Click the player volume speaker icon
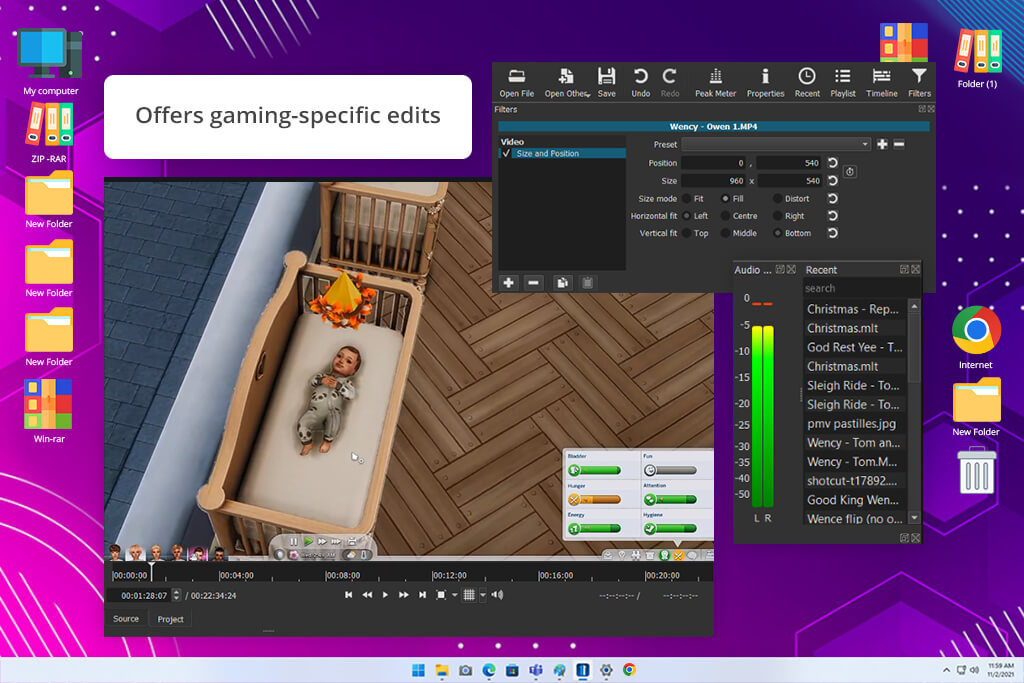This screenshot has height=683, width=1024. coord(498,595)
